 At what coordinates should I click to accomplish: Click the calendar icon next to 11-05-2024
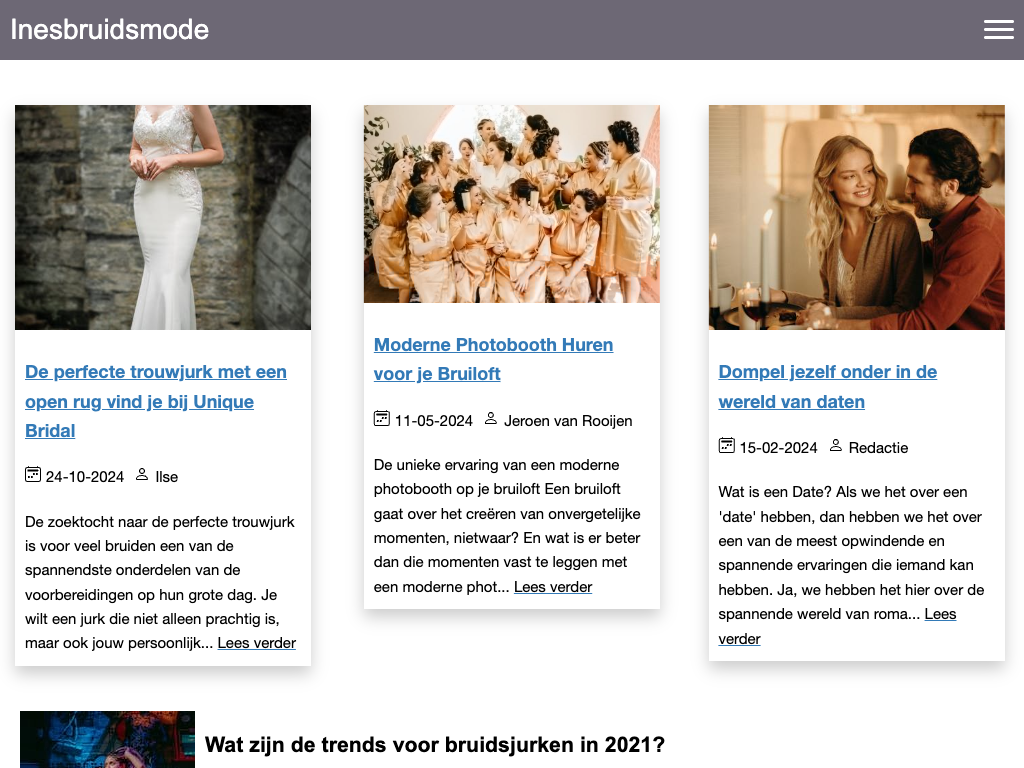(382, 419)
